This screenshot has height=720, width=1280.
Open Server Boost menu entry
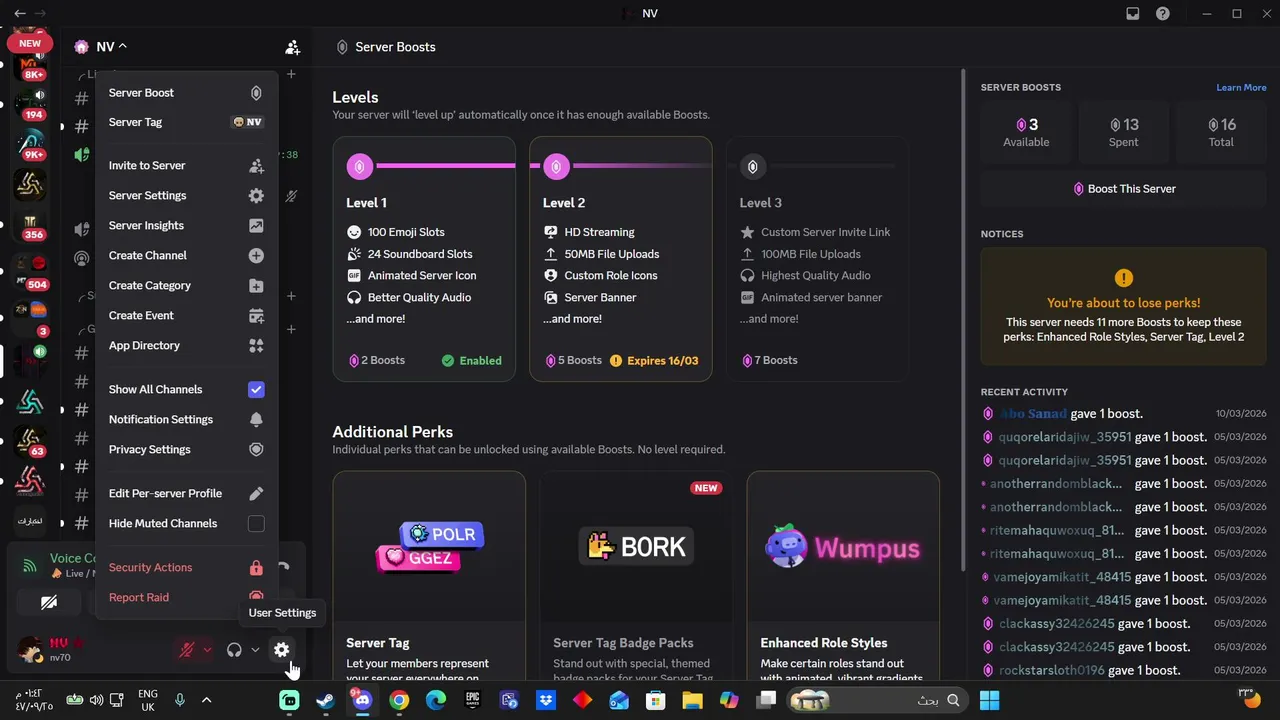coord(186,93)
